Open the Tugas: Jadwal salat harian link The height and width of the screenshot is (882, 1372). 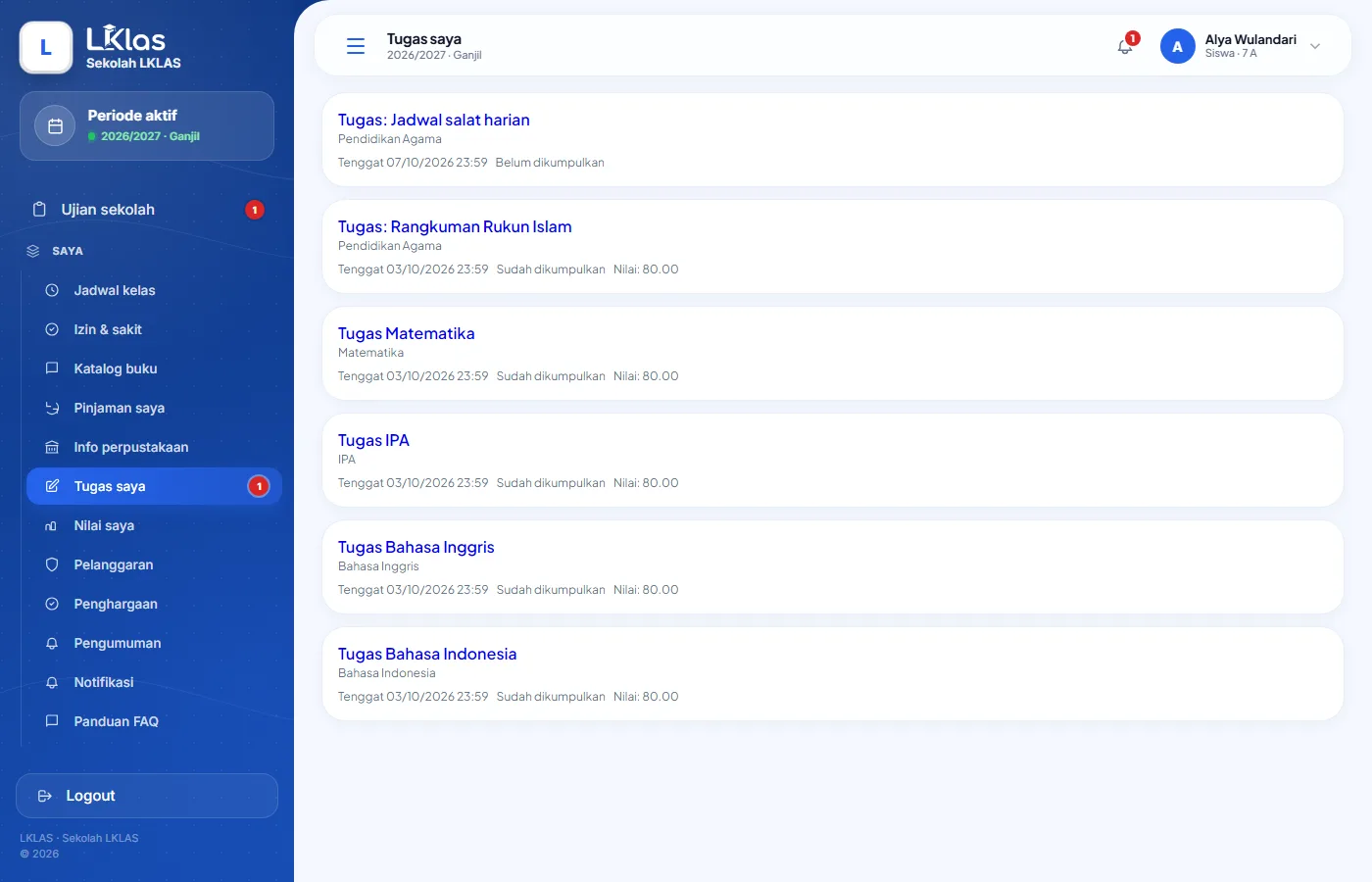pyautogui.click(x=434, y=120)
